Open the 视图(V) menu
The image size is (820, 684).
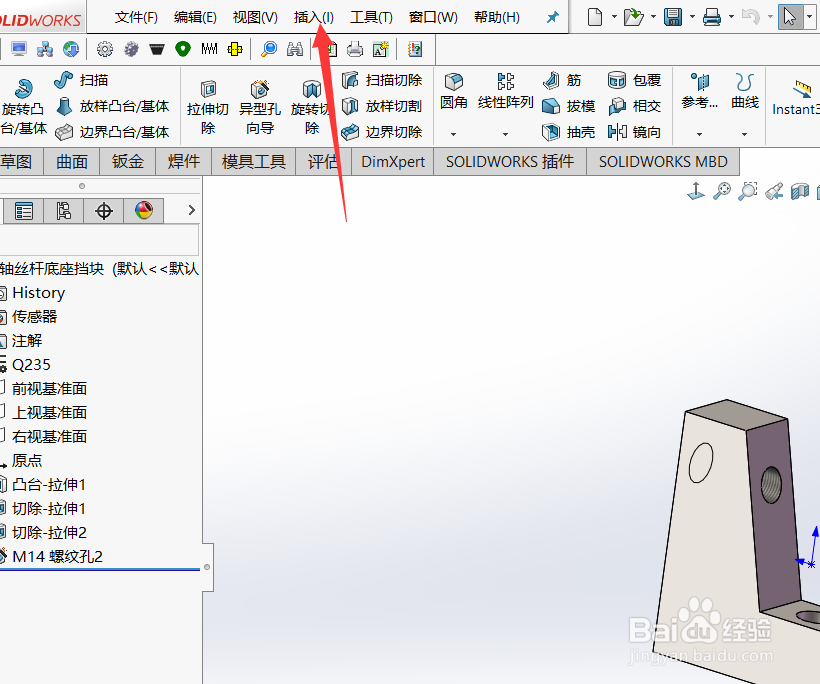[x=255, y=17]
